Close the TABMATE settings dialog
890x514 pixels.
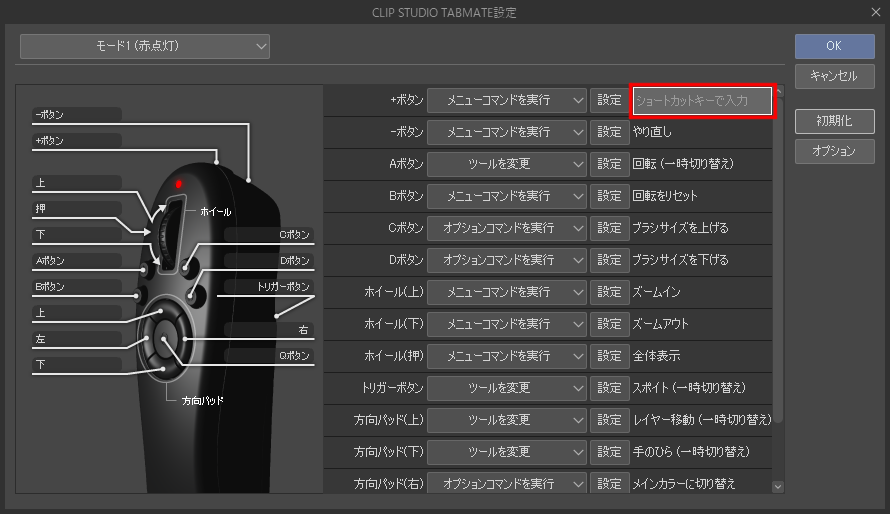tap(876, 12)
